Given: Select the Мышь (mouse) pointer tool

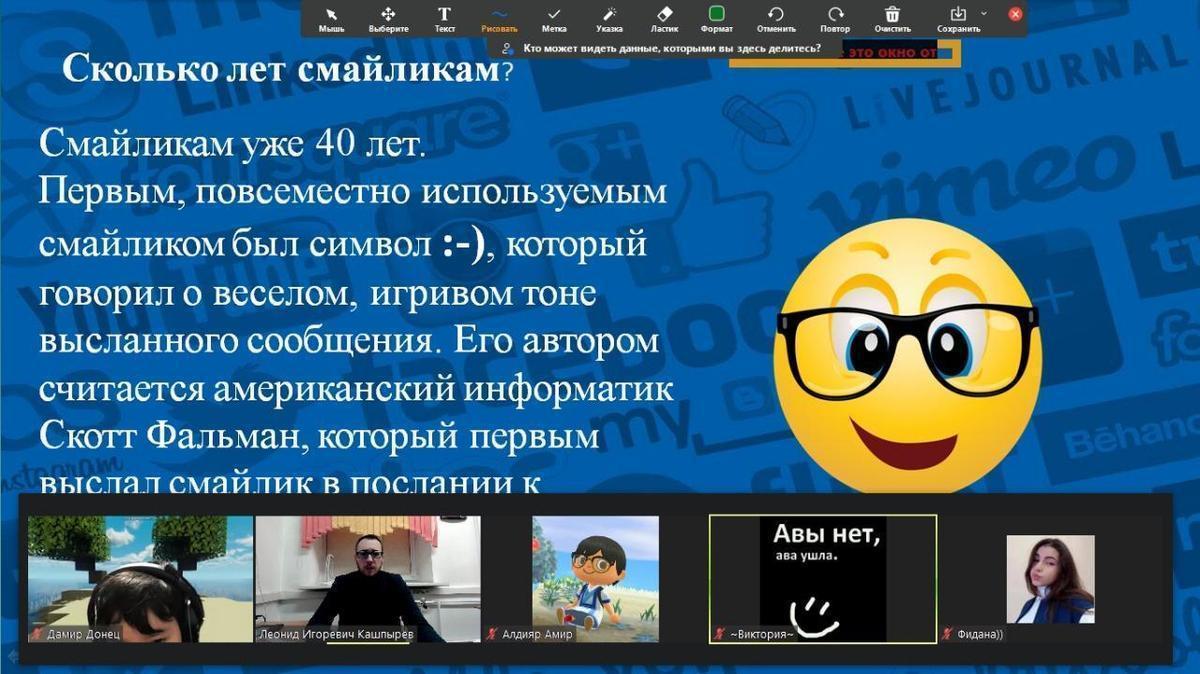Looking at the screenshot, I should point(331,18).
